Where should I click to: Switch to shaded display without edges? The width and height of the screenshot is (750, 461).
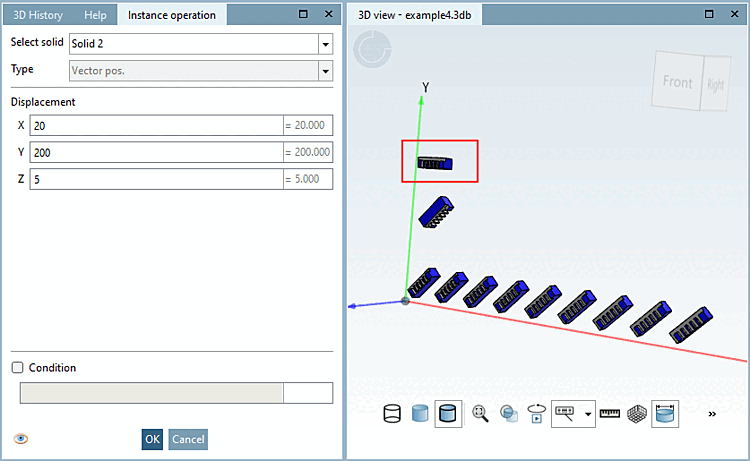(x=420, y=414)
